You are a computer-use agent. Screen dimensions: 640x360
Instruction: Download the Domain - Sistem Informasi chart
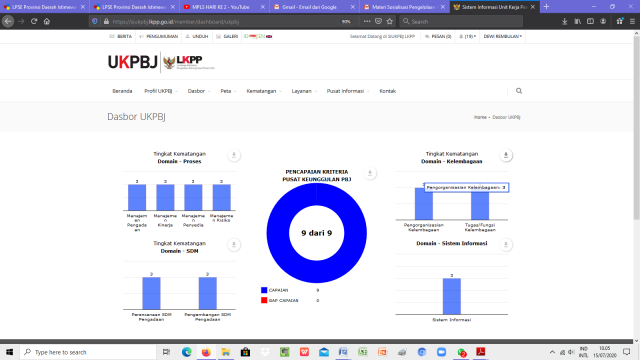[506, 245]
